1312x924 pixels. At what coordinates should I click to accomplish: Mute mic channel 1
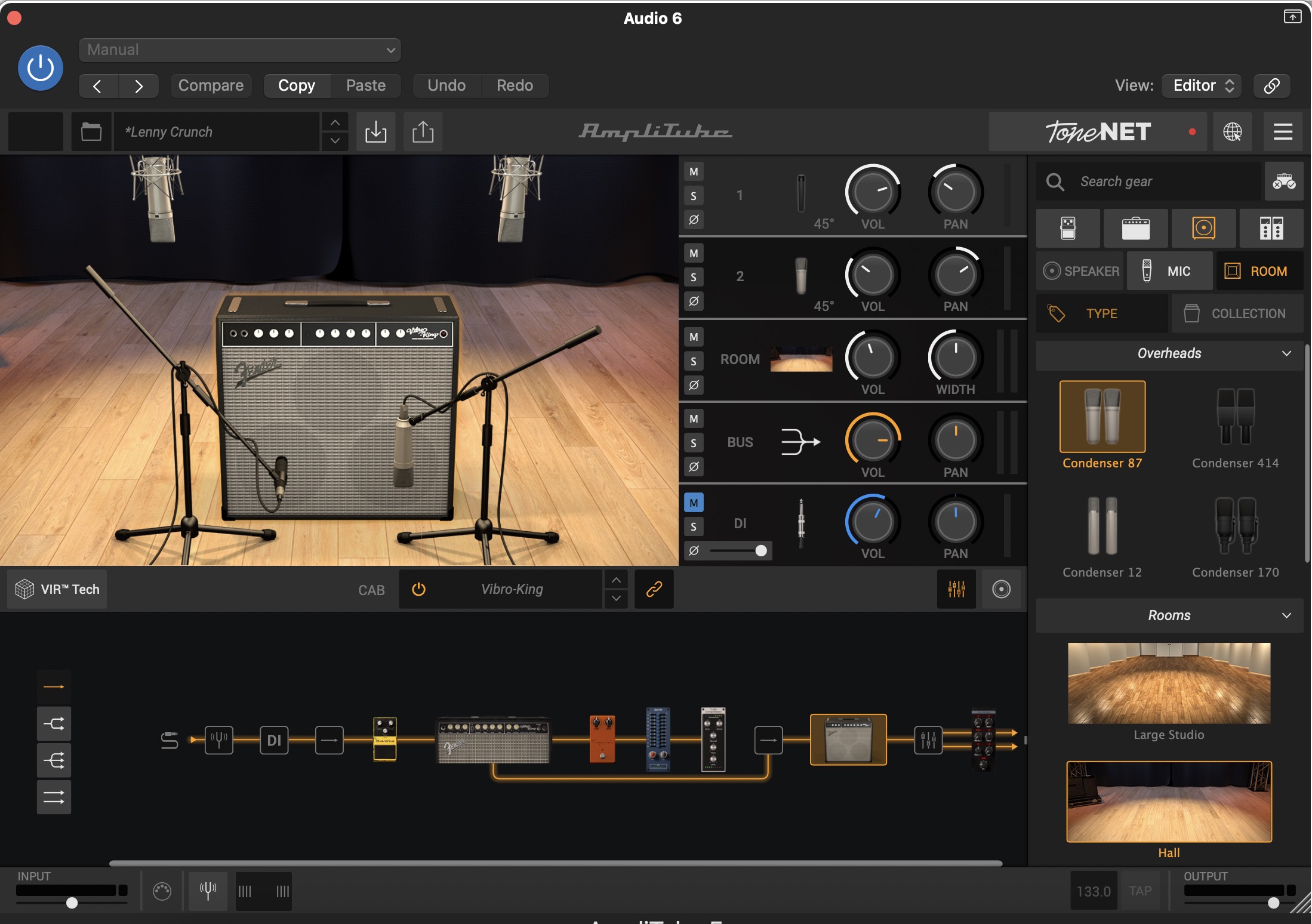694,172
